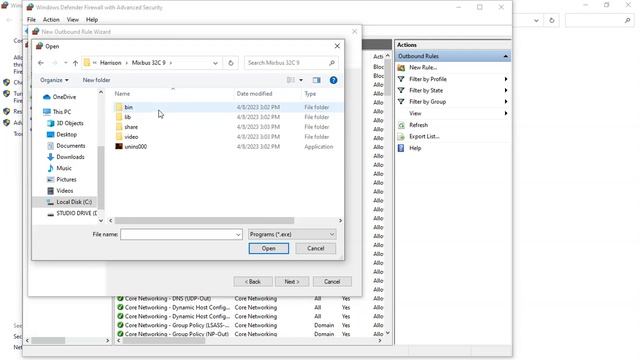Click the navigation pane scroll down arrow
640x360 pixels.
click(x=101, y=220)
